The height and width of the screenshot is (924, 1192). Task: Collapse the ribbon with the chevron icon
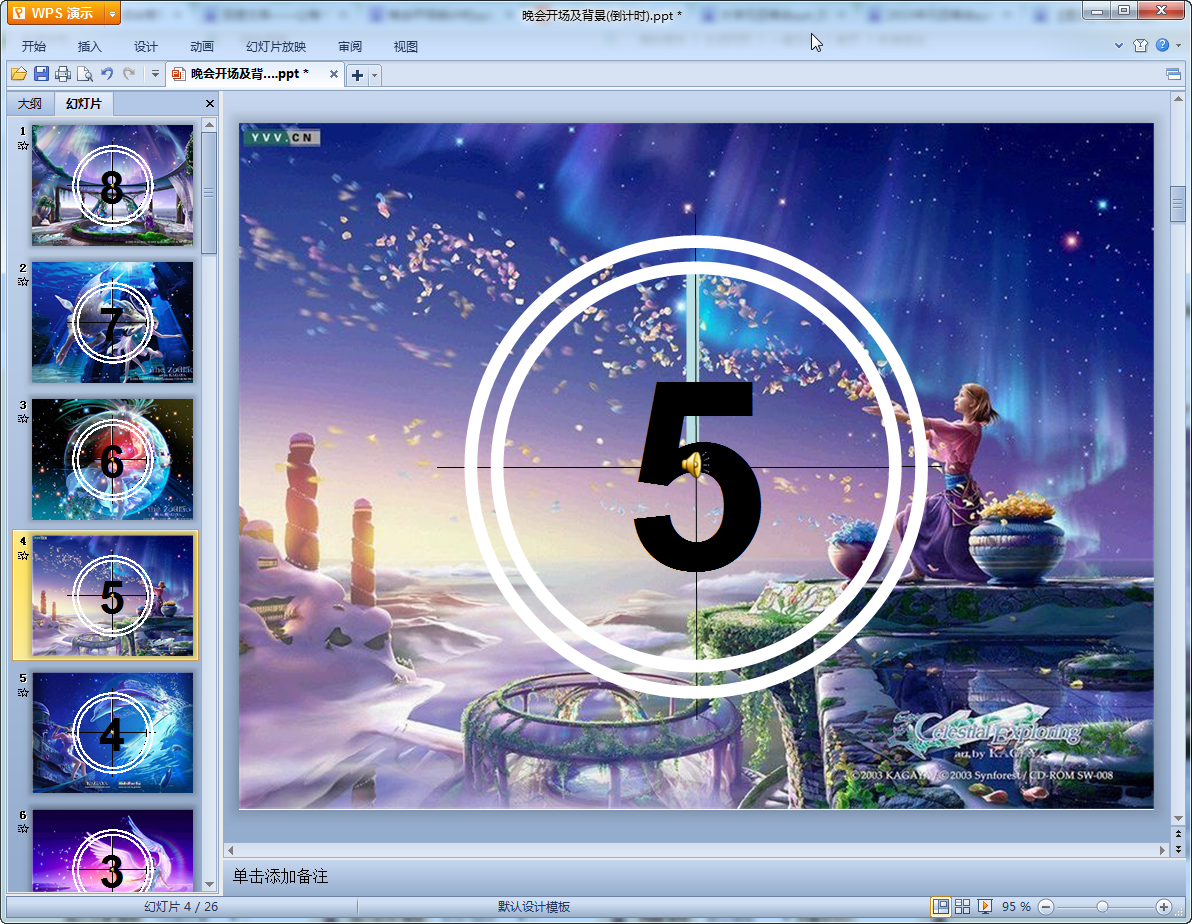pyautogui.click(x=1119, y=45)
